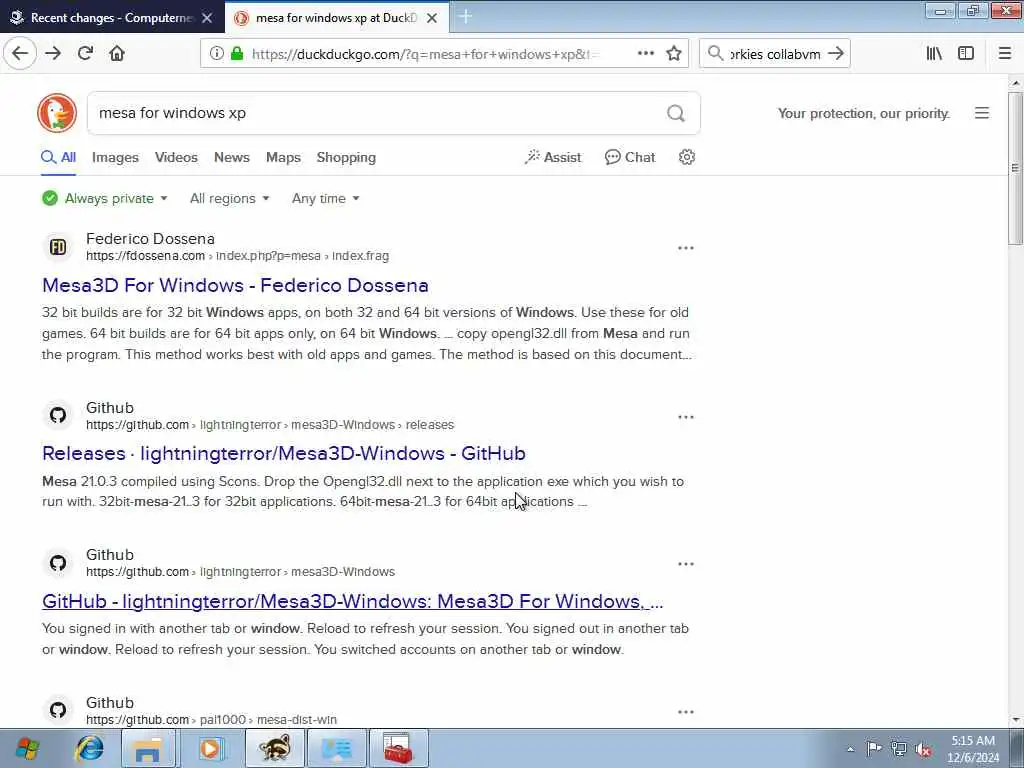
Task: Click the fdossena.com result URL
Action: [x=238, y=256]
